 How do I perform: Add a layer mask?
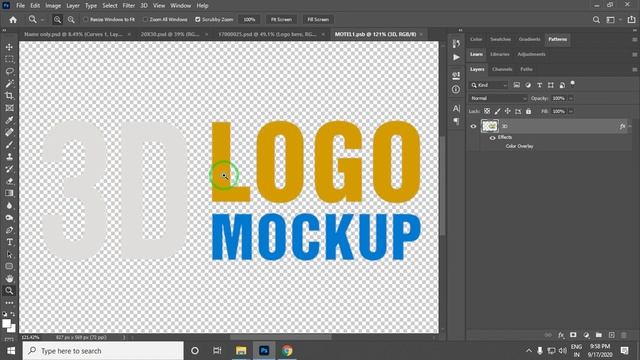573,335
